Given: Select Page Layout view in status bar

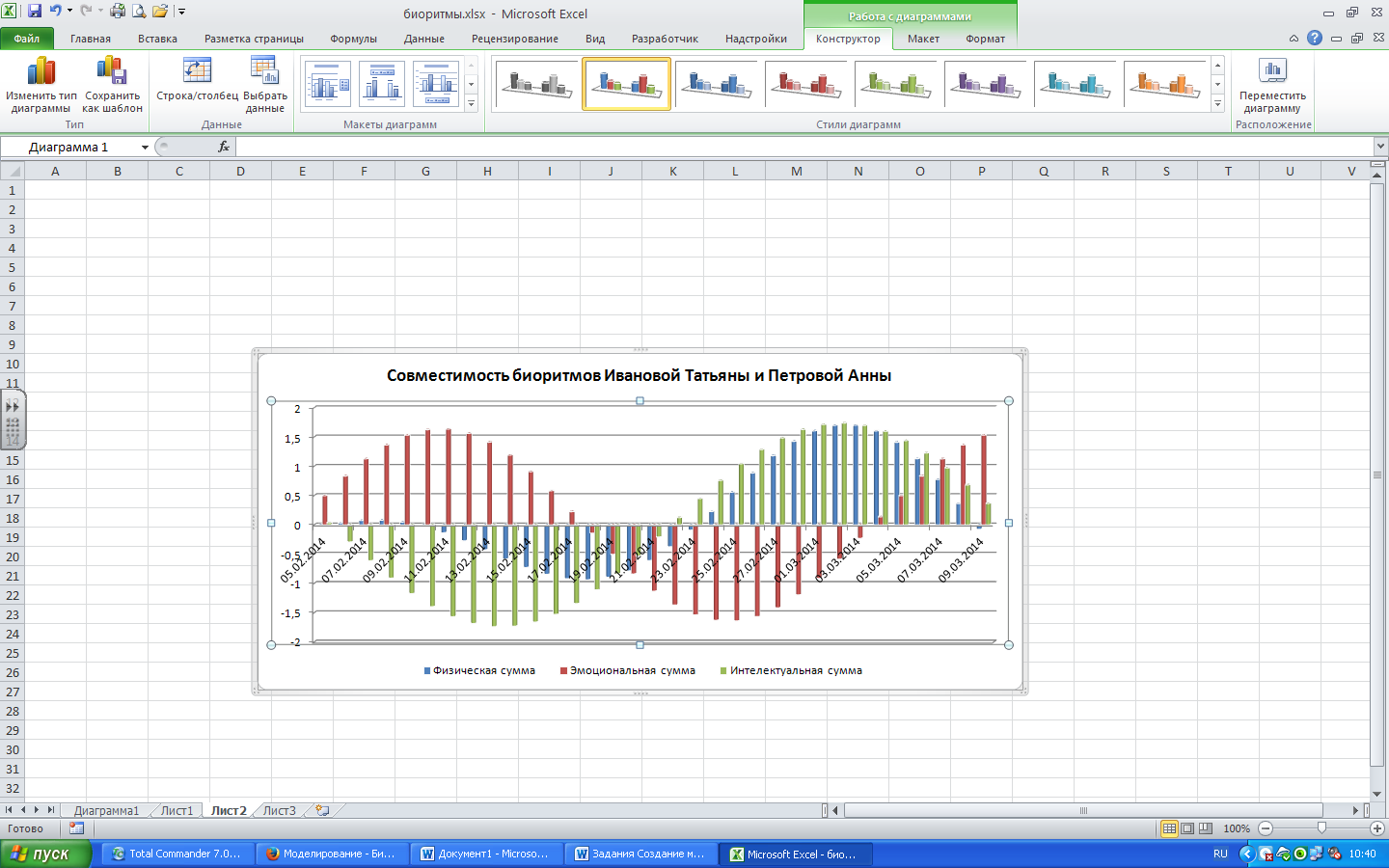Looking at the screenshot, I should (1187, 828).
